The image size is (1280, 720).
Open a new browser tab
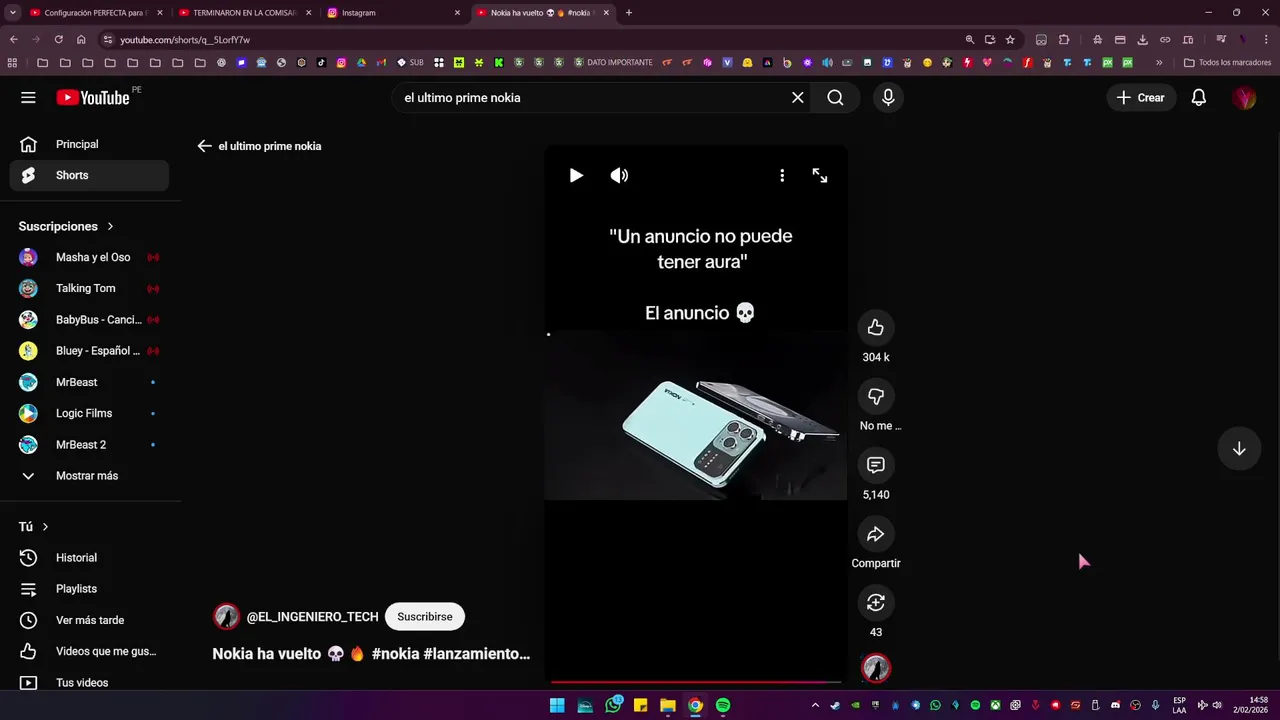click(x=628, y=13)
